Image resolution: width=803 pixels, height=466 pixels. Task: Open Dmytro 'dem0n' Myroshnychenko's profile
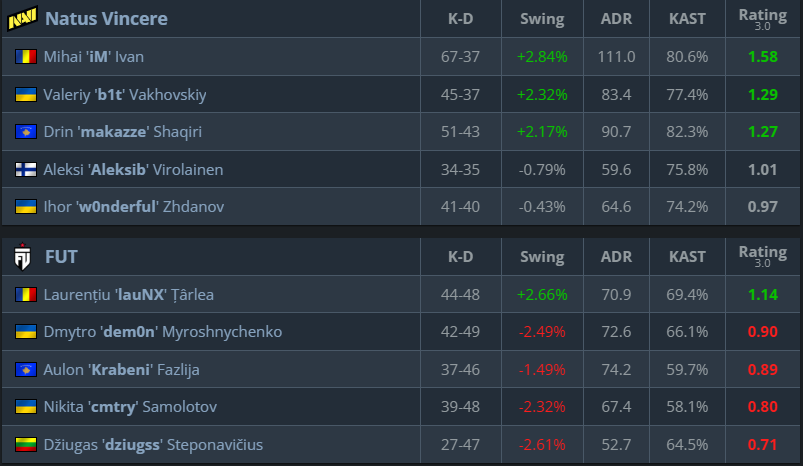(162, 332)
